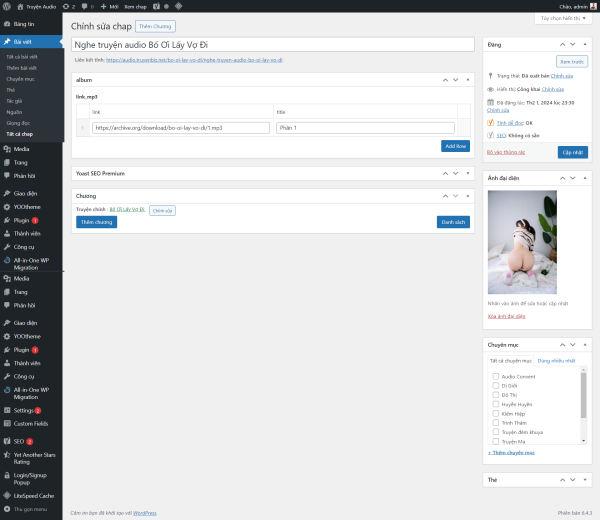The image size is (600, 520).
Task: Select the Trinh Thám category checkbox
Action: tap(496, 423)
